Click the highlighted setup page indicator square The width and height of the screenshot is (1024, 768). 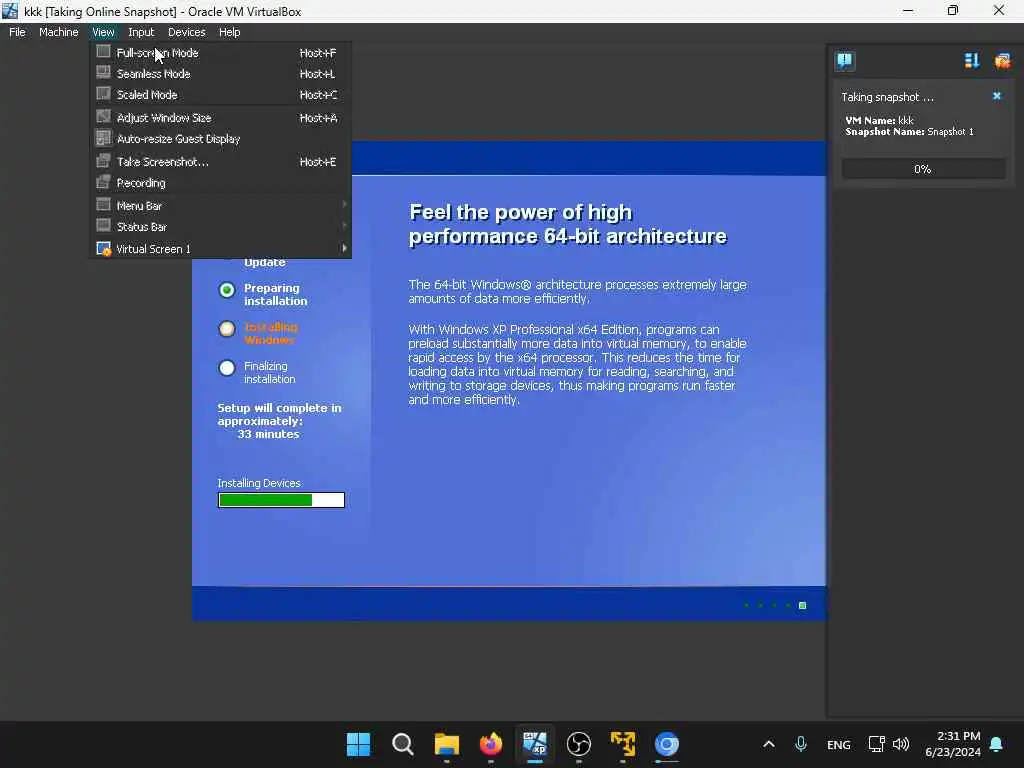[x=803, y=605]
